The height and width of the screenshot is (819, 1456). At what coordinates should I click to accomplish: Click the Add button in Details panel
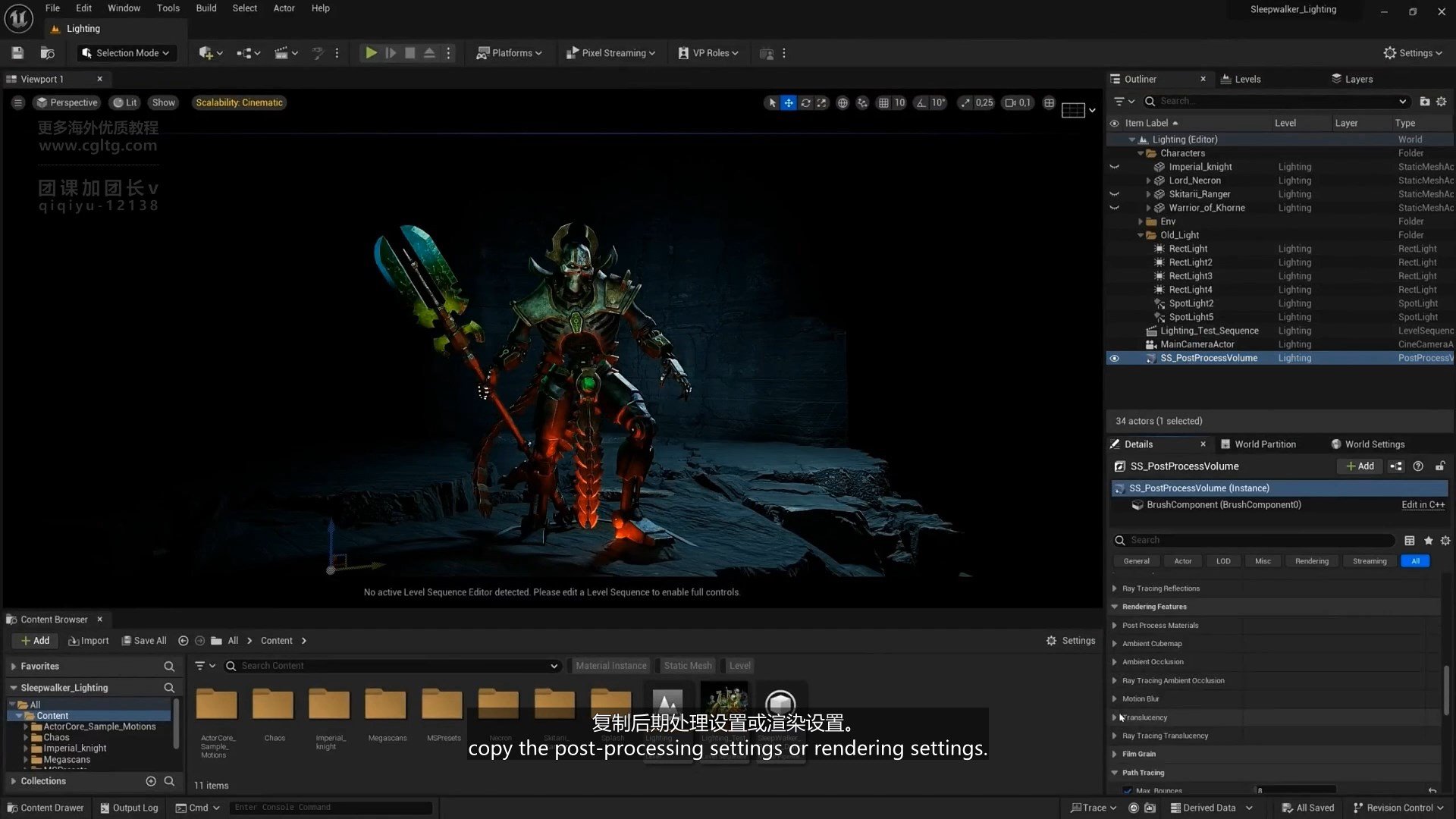click(x=1360, y=466)
